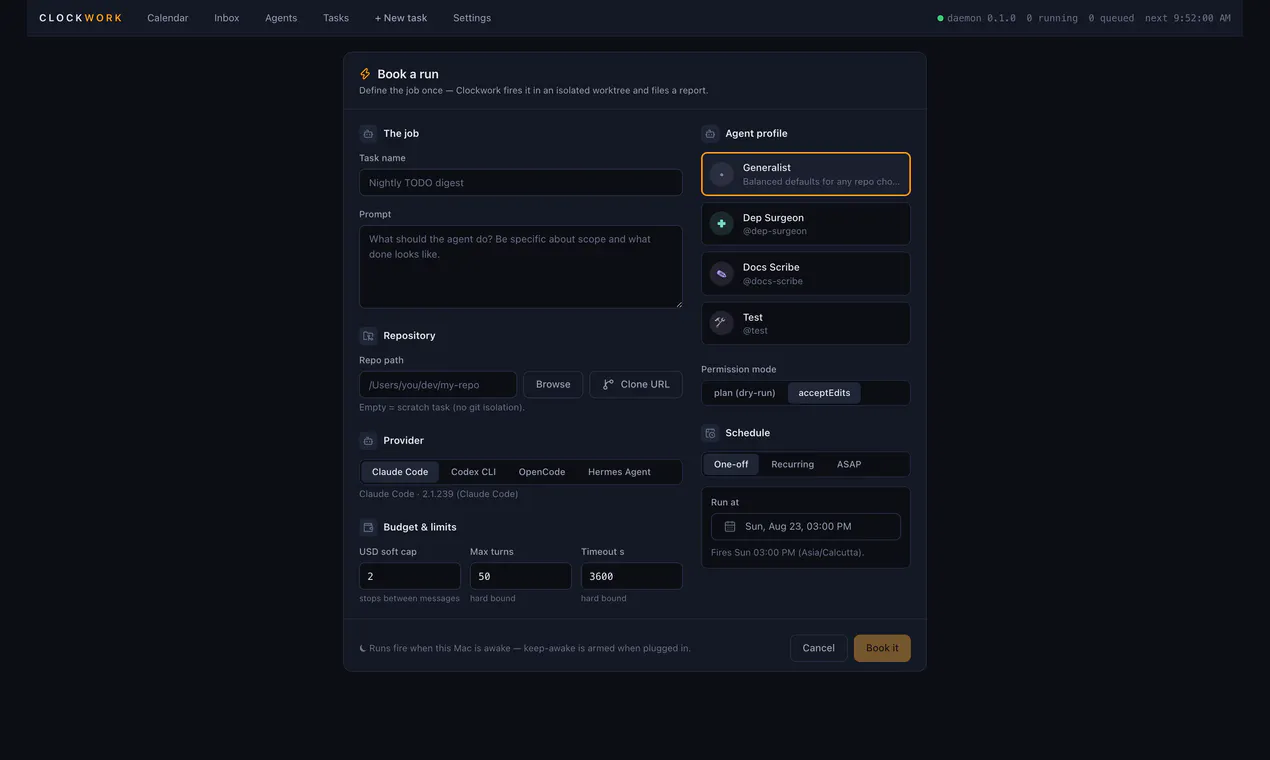Open Settings in the top nav

pyautogui.click(x=472, y=18)
